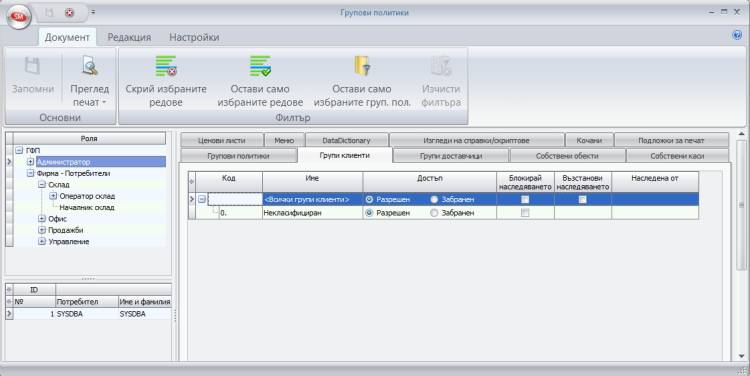
Task: Check Блокирай наследяването for Некласифициран
Action: (x=525, y=213)
